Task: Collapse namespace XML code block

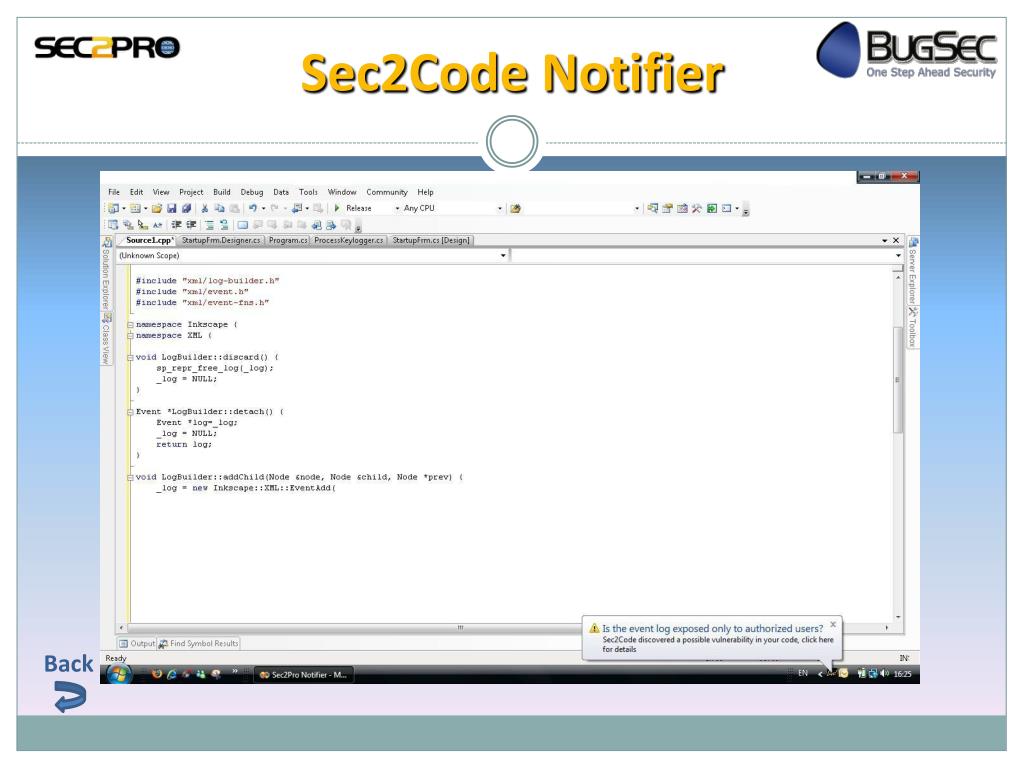Action: [131, 336]
